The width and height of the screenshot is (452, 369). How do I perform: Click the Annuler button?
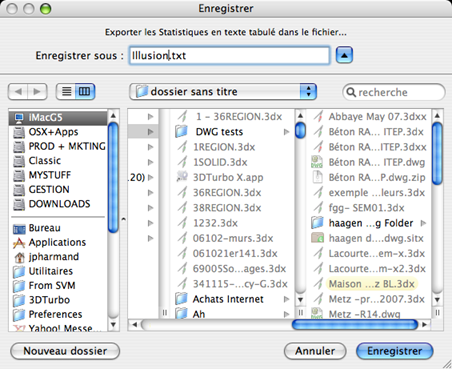pos(315,351)
